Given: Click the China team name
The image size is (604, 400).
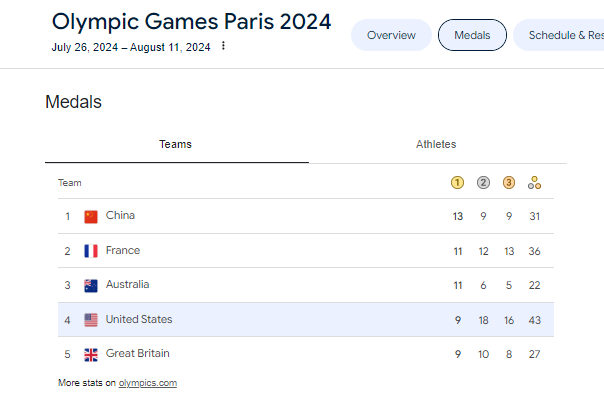Looking at the screenshot, I should [x=120, y=216].
